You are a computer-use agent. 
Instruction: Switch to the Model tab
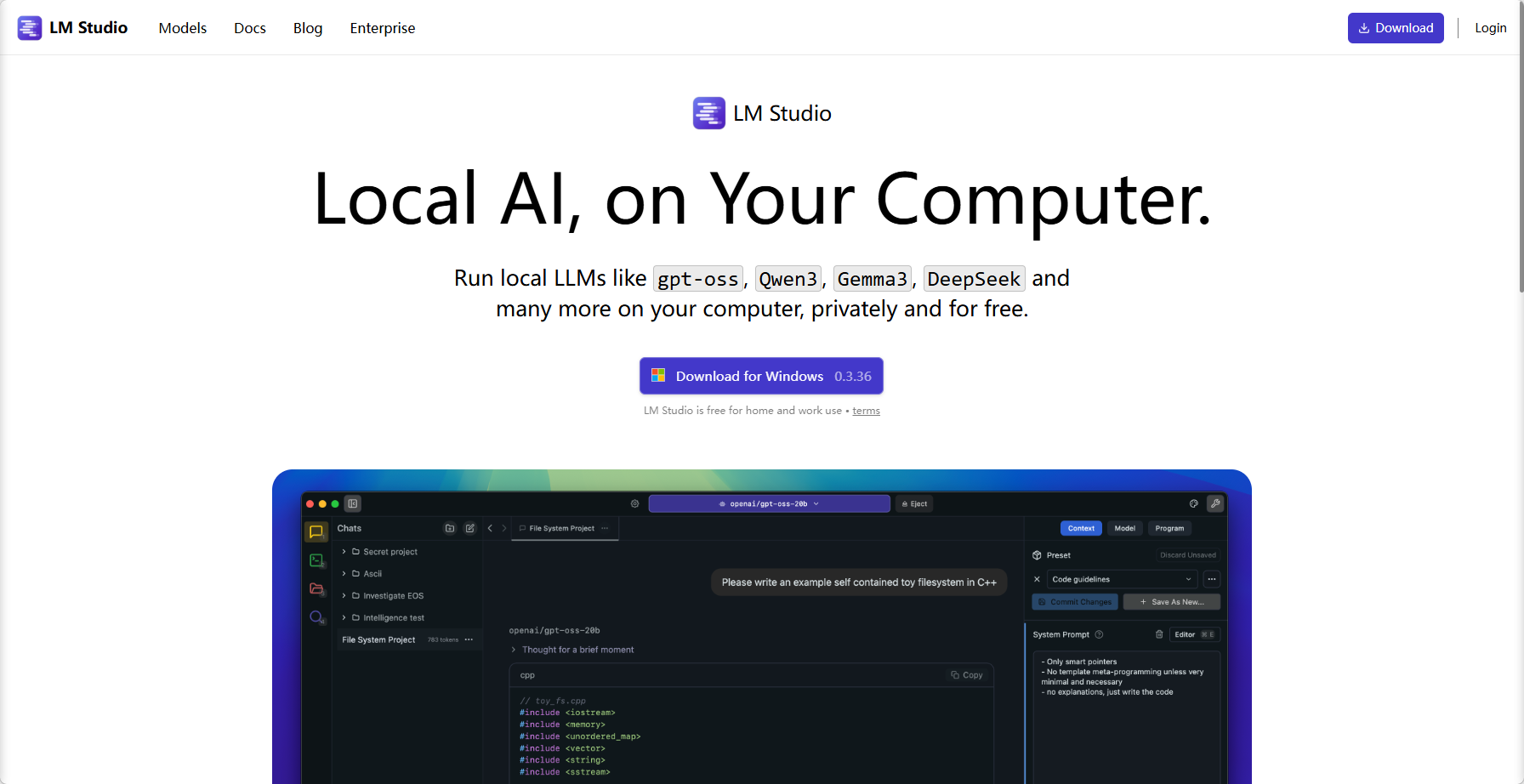point(1125,528)
